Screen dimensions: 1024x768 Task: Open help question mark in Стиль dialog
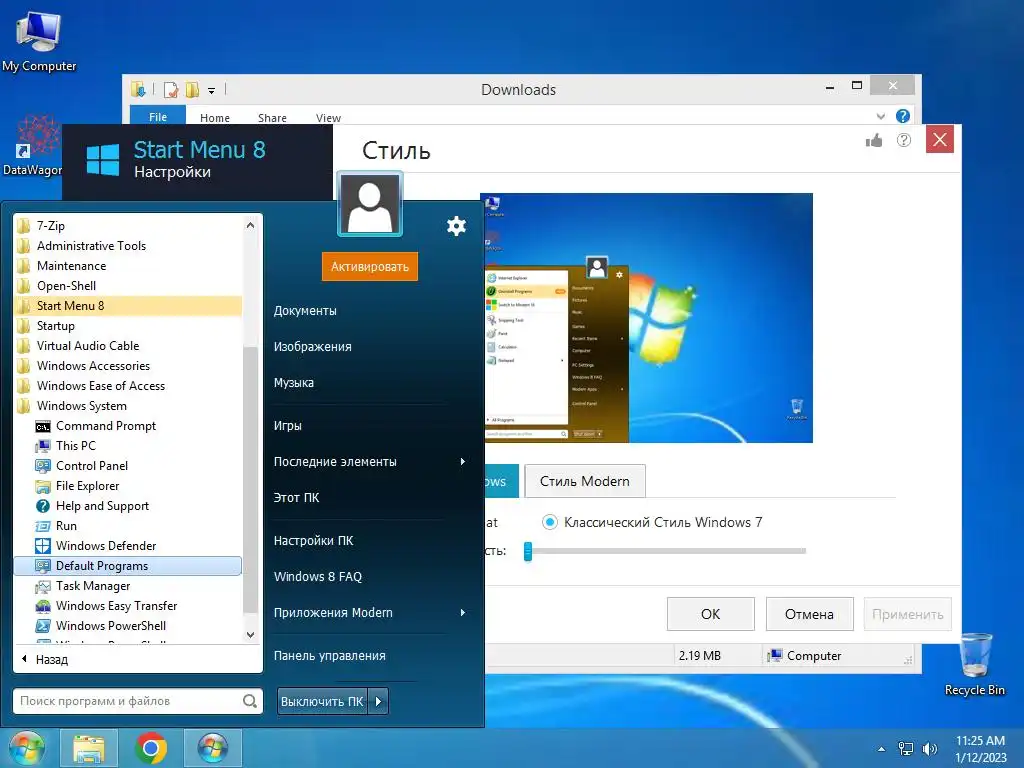point(904,140)
